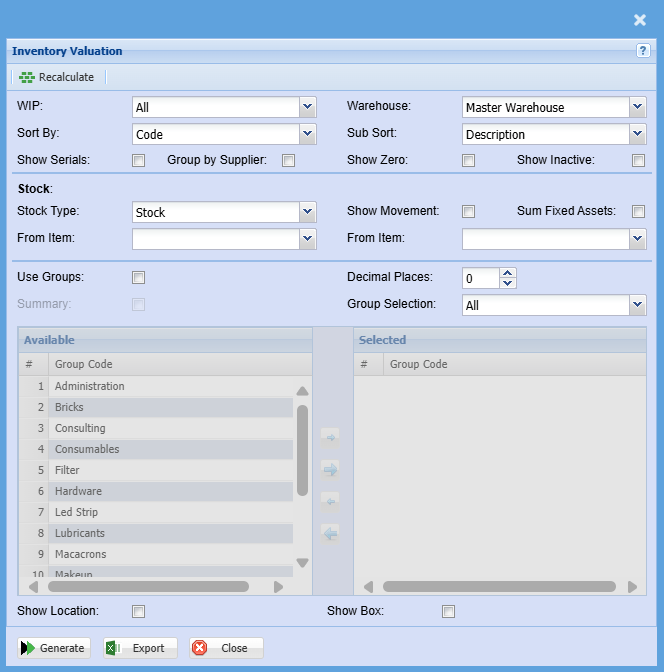Click the large left arrow to remove all groups
Image resolution: width=664 pixels, height=672 pixels.
[330, 533]
